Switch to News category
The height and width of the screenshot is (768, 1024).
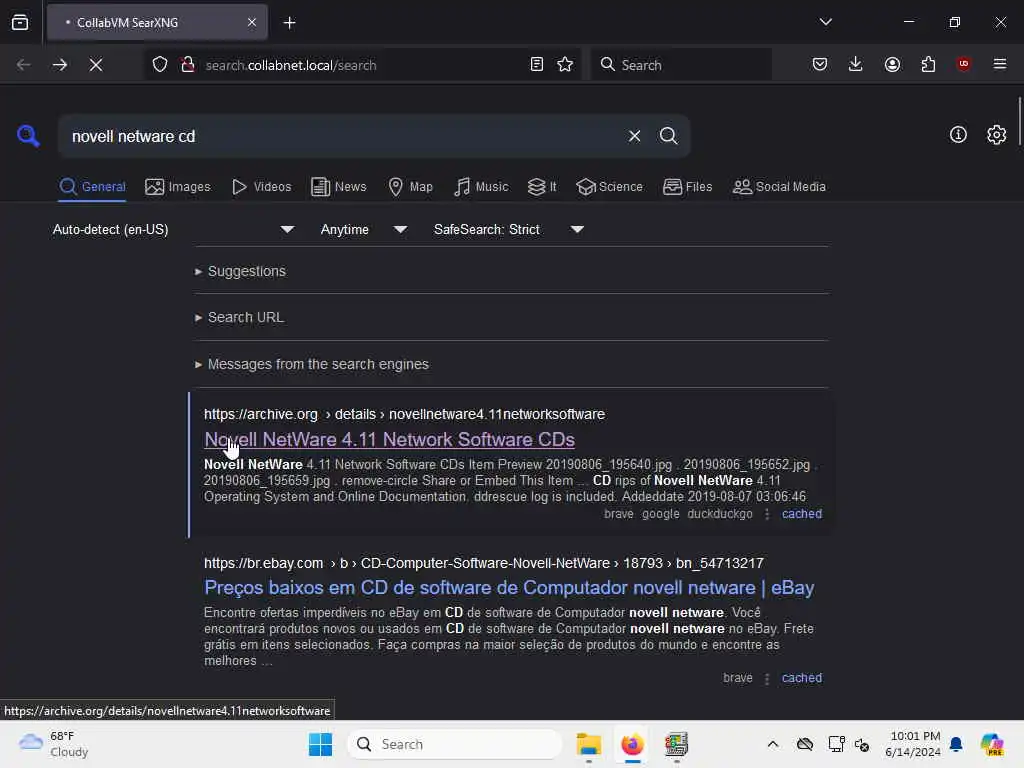click(x=338, y=187)
